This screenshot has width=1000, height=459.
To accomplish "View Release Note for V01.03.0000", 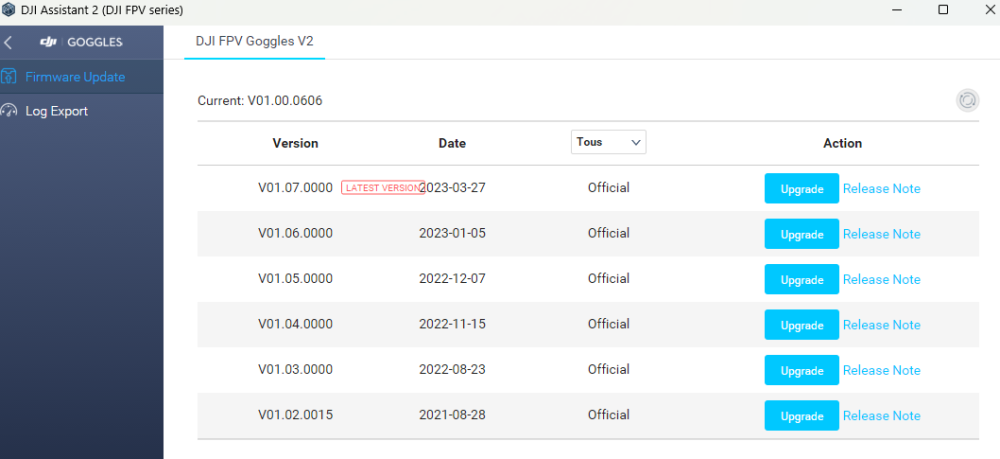I will pos(881,370).
